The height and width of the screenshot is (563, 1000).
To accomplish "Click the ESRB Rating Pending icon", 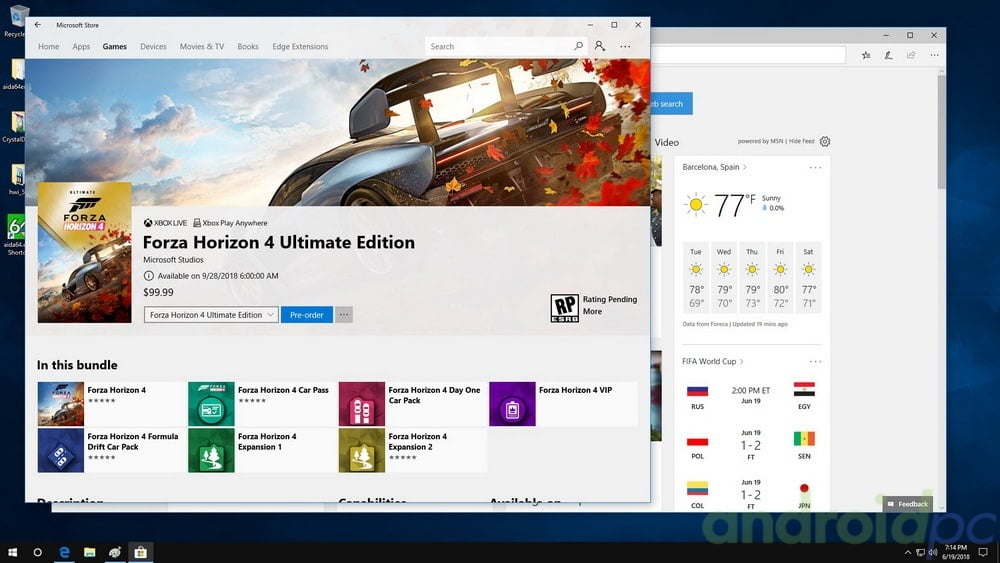I will coord(564,308).
